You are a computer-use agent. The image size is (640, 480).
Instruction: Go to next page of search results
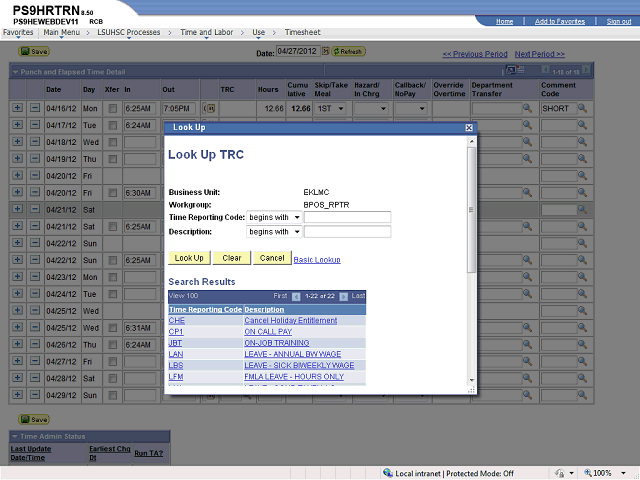[344, 296]
